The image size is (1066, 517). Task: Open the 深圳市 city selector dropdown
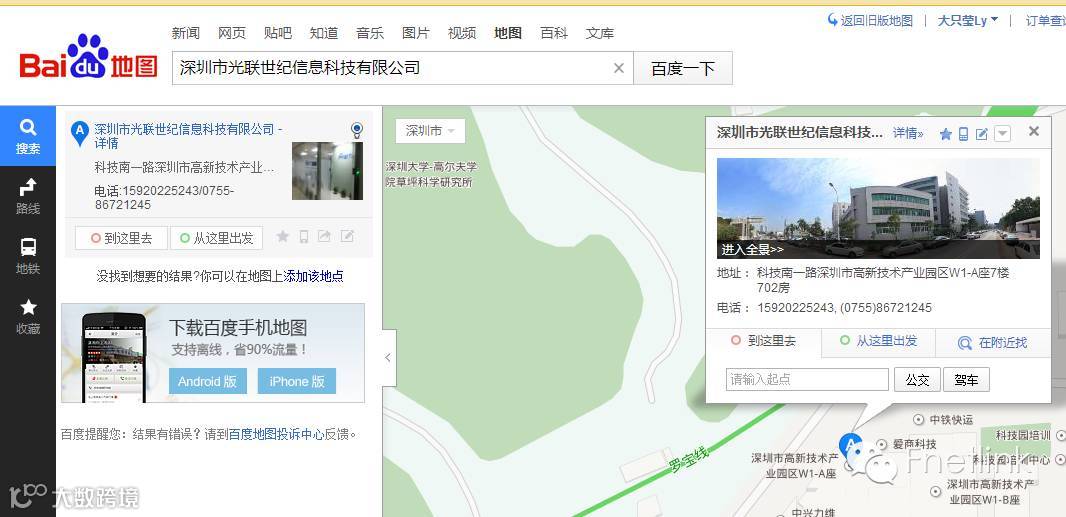point(430,131)
